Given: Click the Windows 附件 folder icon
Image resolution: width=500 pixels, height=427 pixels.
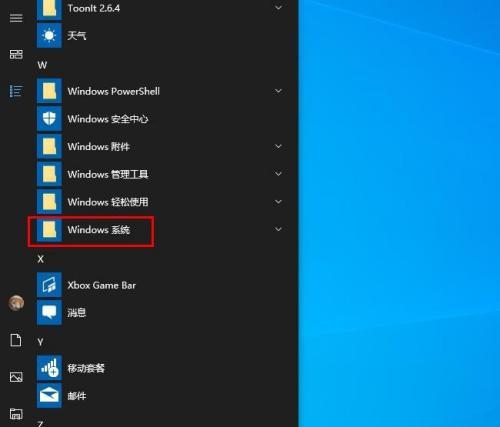Looking at the screenshot, I should coord(49,146).
